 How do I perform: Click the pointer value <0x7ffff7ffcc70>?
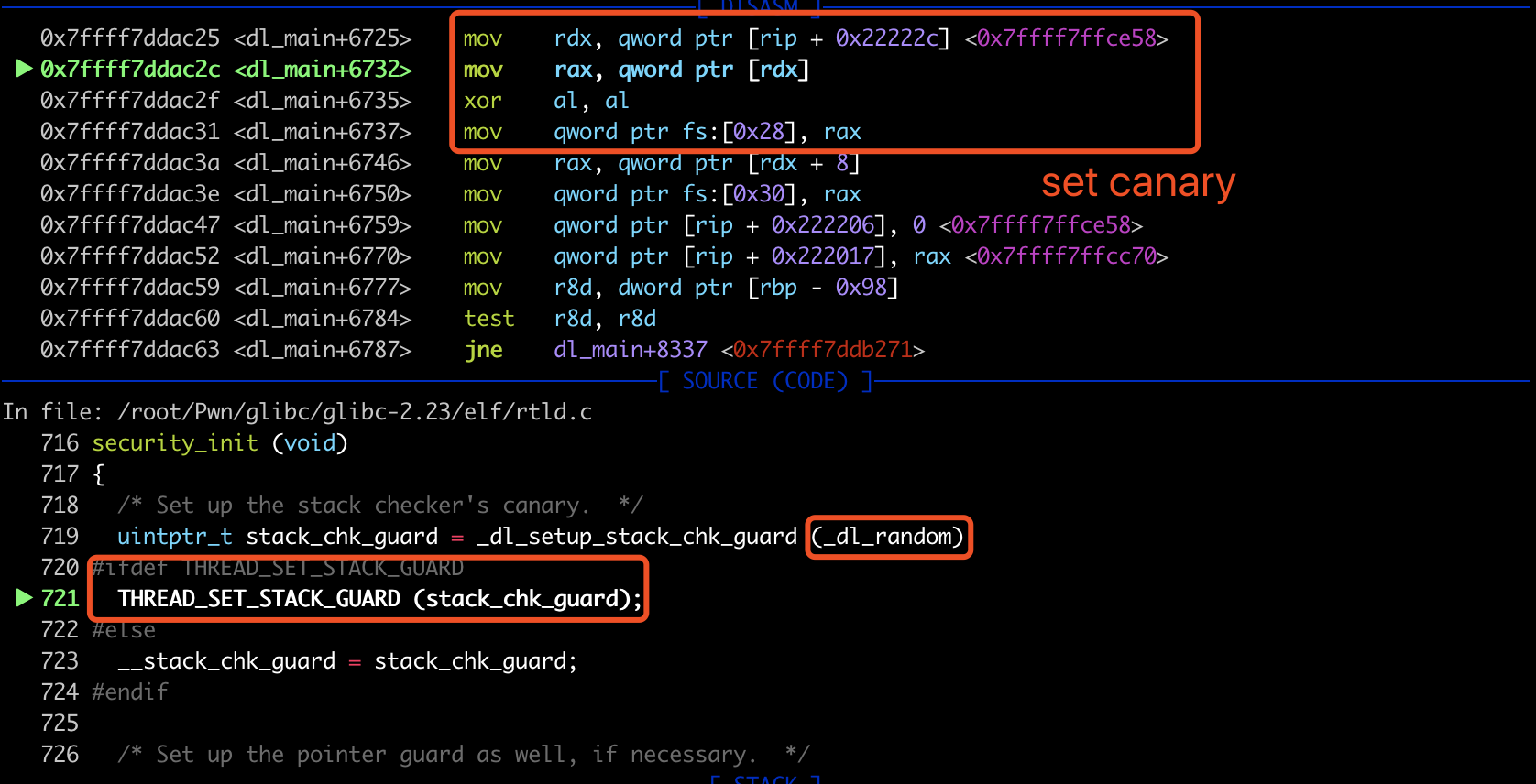(x=1067, y=256)
